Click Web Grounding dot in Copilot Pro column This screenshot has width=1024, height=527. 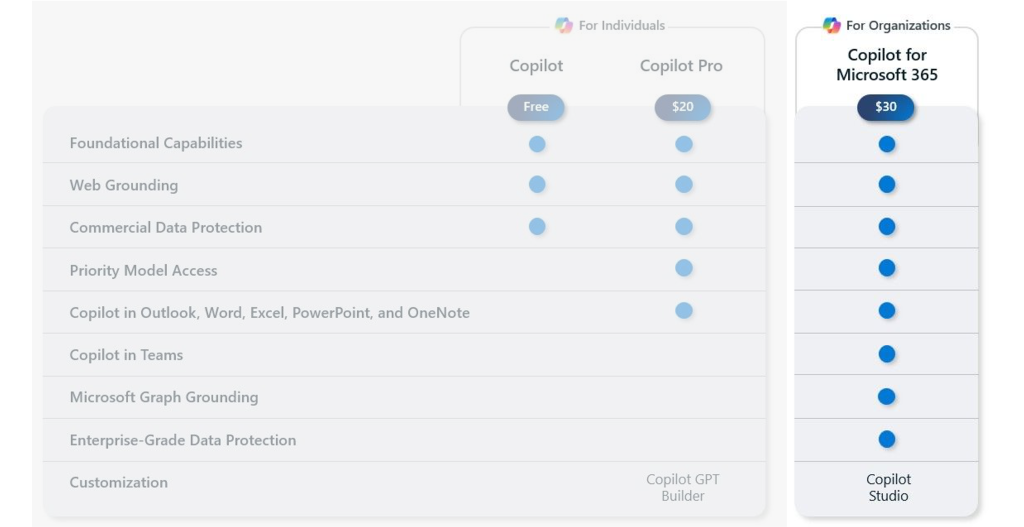684,184
